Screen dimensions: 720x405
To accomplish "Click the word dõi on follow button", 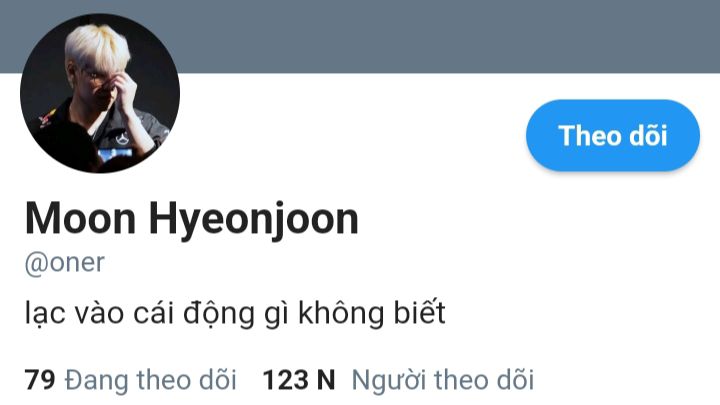I will [648, 136].
